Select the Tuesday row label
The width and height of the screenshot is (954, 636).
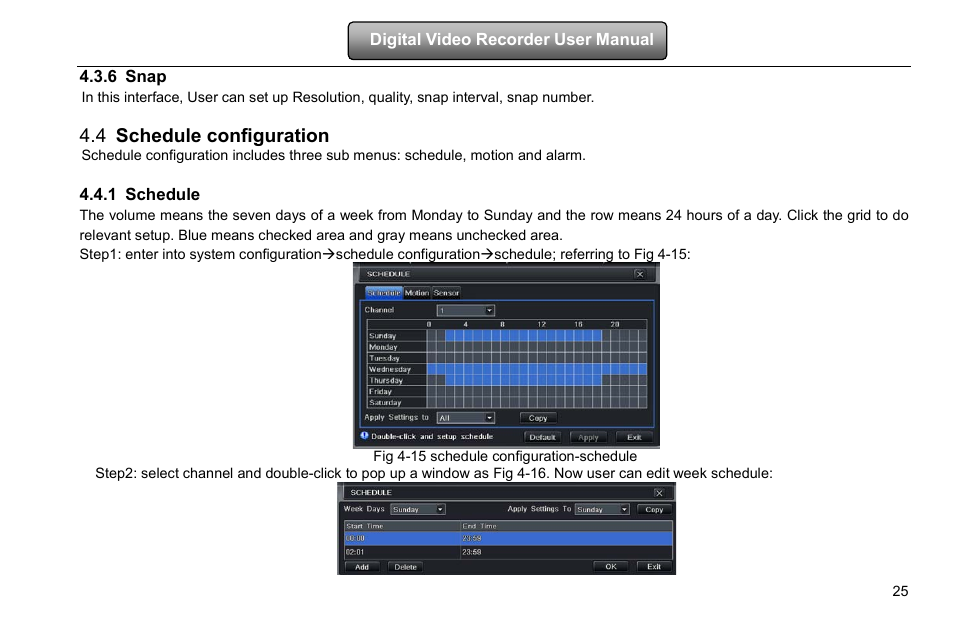396,358
